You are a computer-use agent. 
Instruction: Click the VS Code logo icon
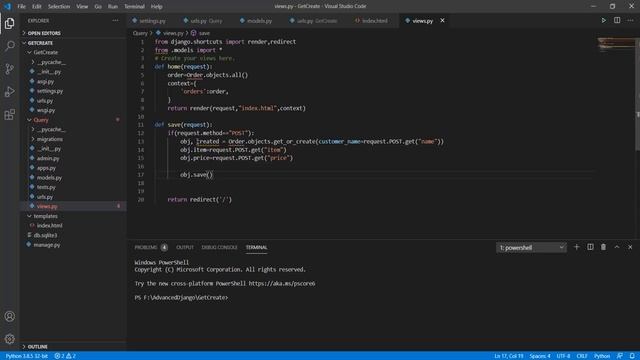[x=7, y=6]
